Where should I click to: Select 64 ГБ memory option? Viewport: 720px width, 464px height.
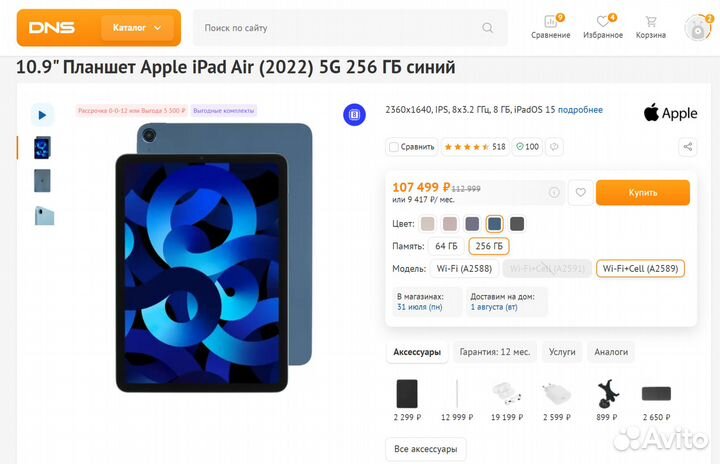point(446,246)
